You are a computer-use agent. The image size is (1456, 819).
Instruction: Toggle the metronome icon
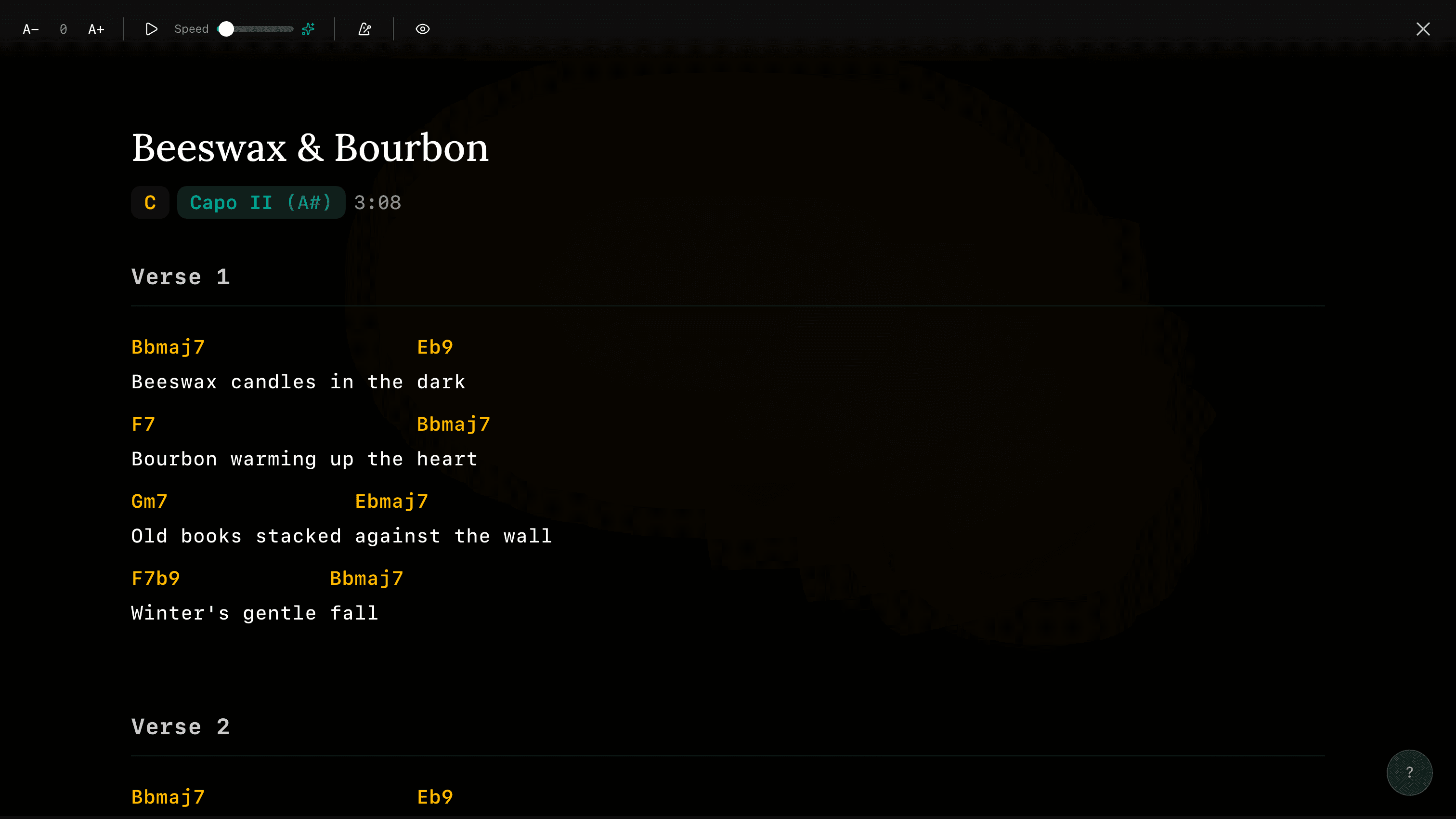click(x=364, y=29)
